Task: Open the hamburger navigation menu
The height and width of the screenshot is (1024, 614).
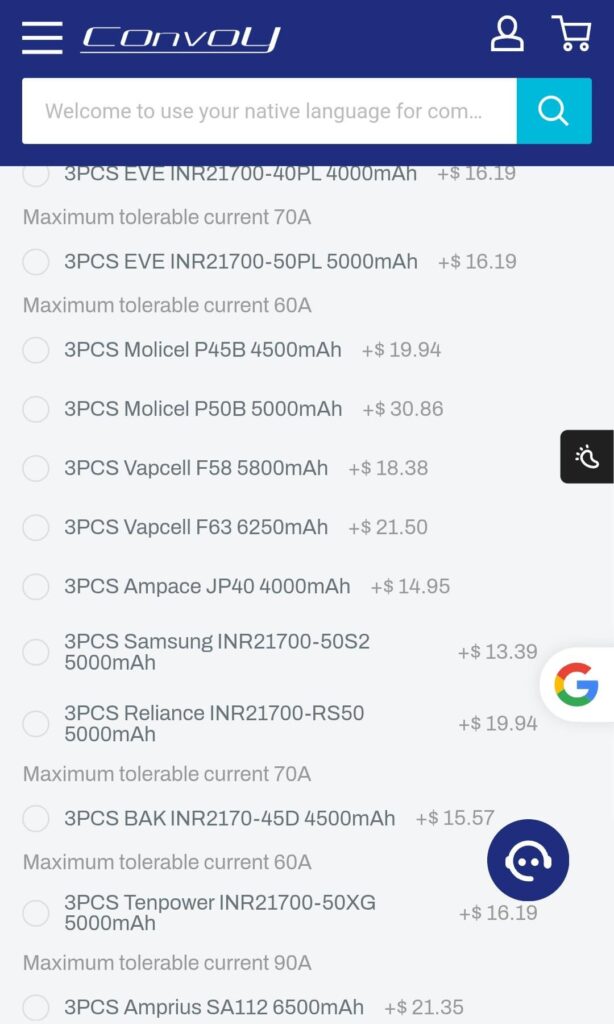Action: pos(42,38)
